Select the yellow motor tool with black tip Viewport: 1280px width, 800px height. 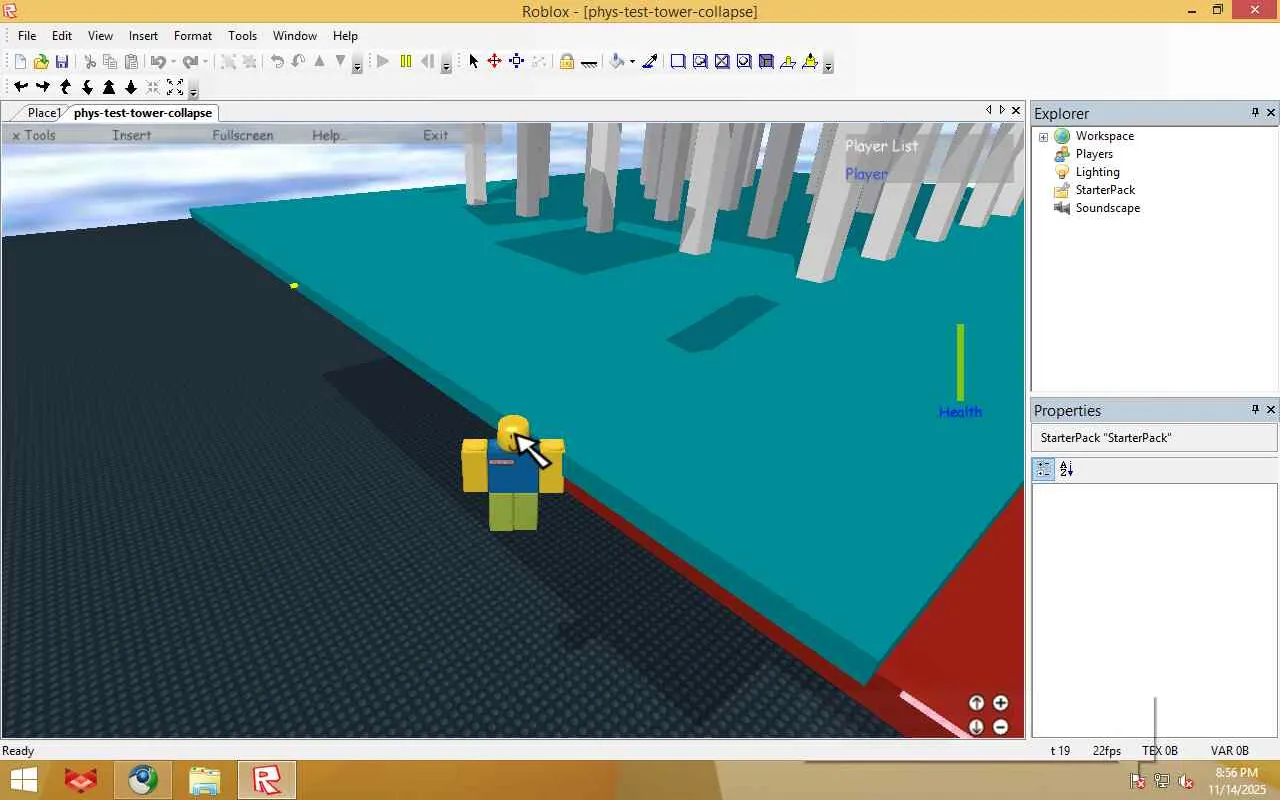click(x=810, y=62)
